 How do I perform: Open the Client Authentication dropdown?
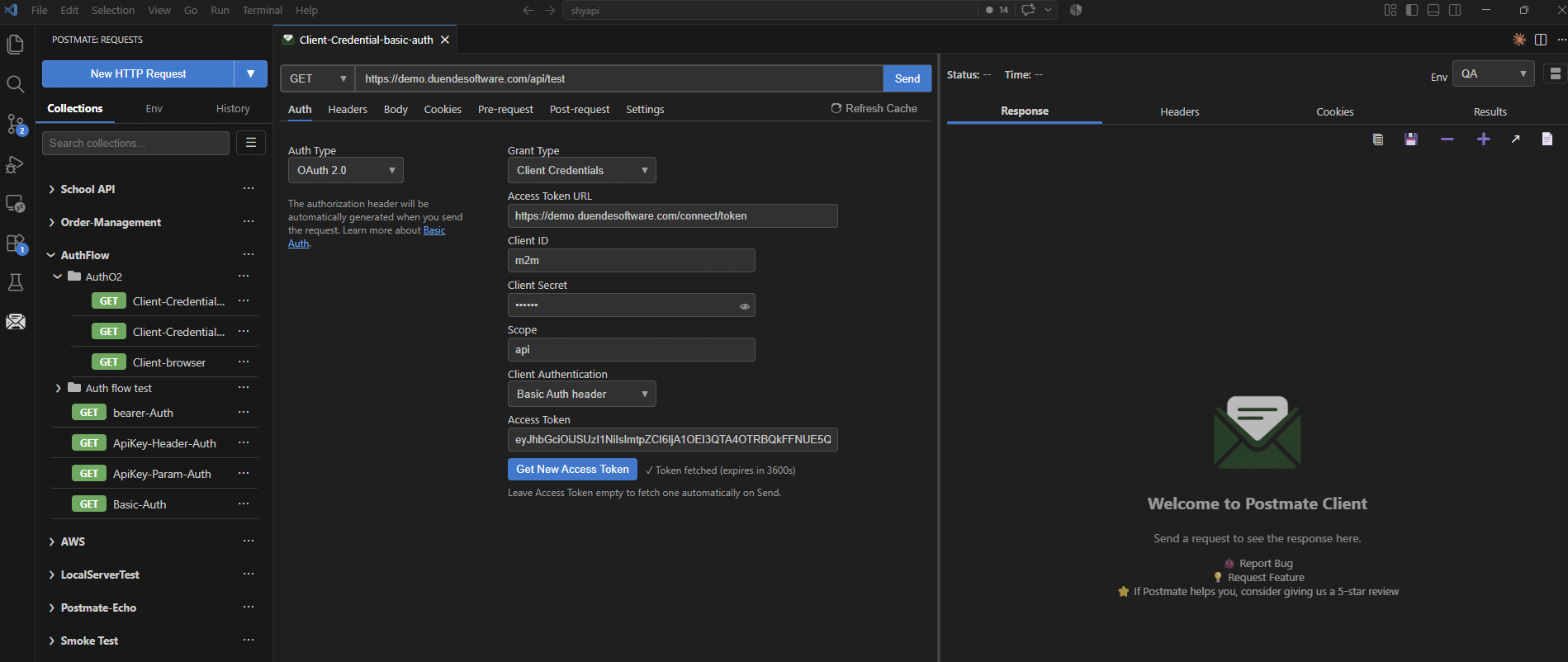pyautogui.click(x=582, y=394)
